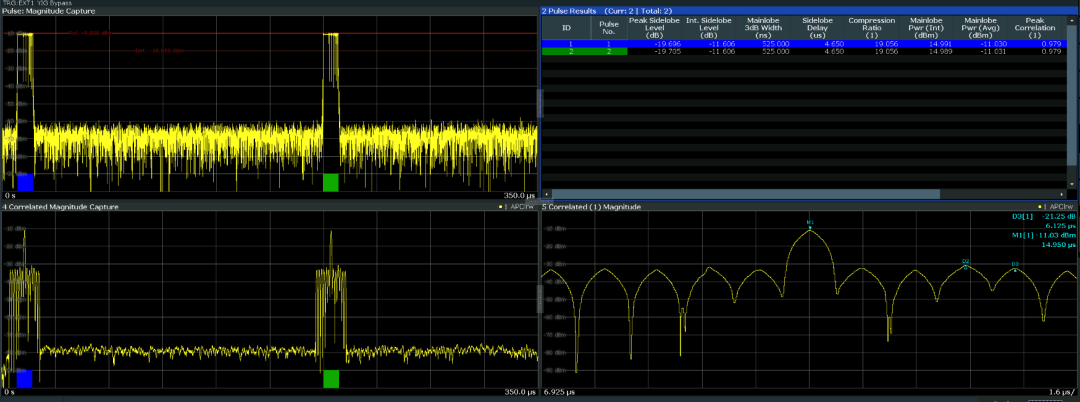
Task: Click the Peak Sidelobe Level column header
Action: click(x=654, y=27)
